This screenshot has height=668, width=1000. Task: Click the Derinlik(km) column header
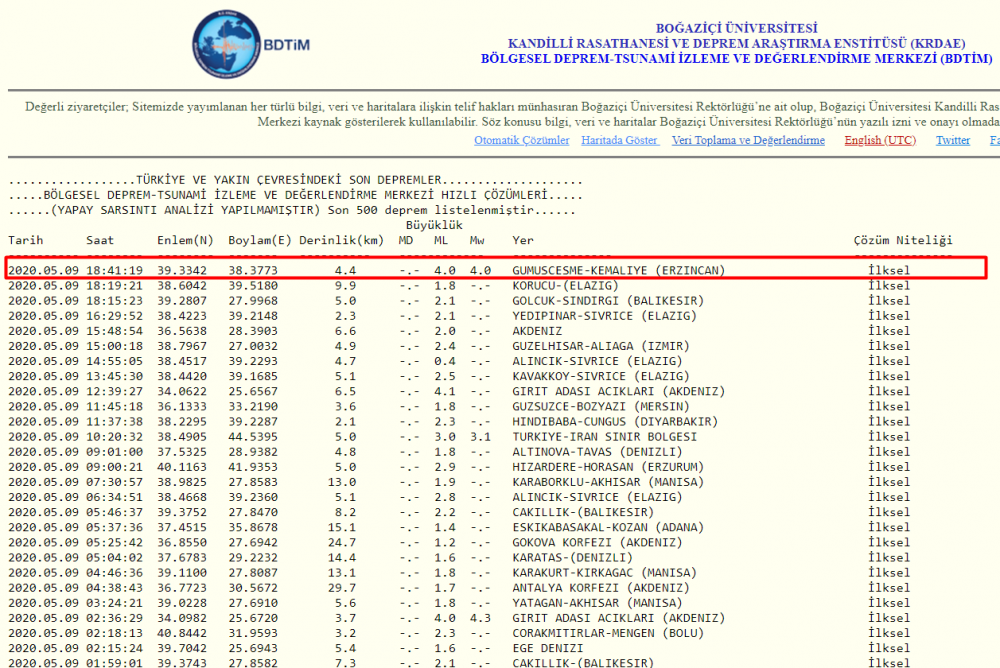(x=340, y=240)
